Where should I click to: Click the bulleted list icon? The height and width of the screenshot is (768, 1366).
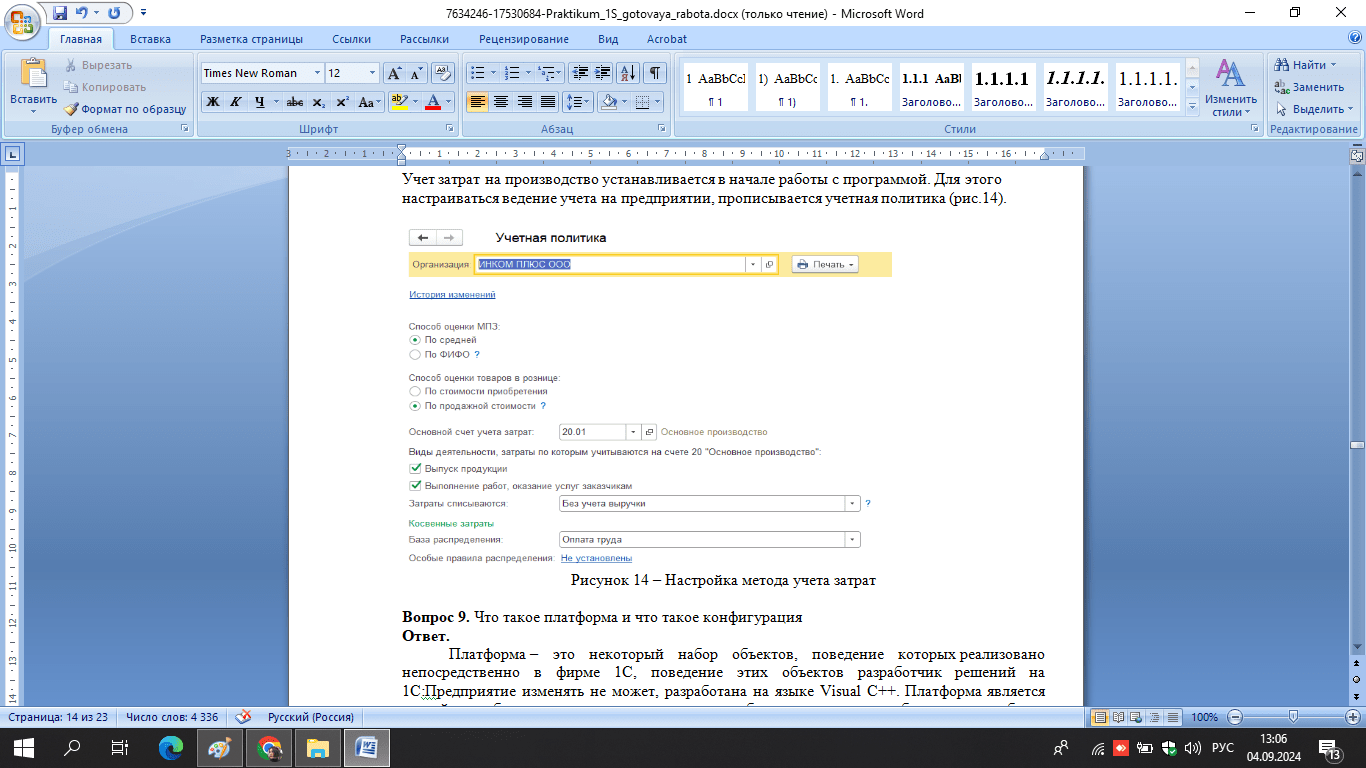(x=477, y=73)
